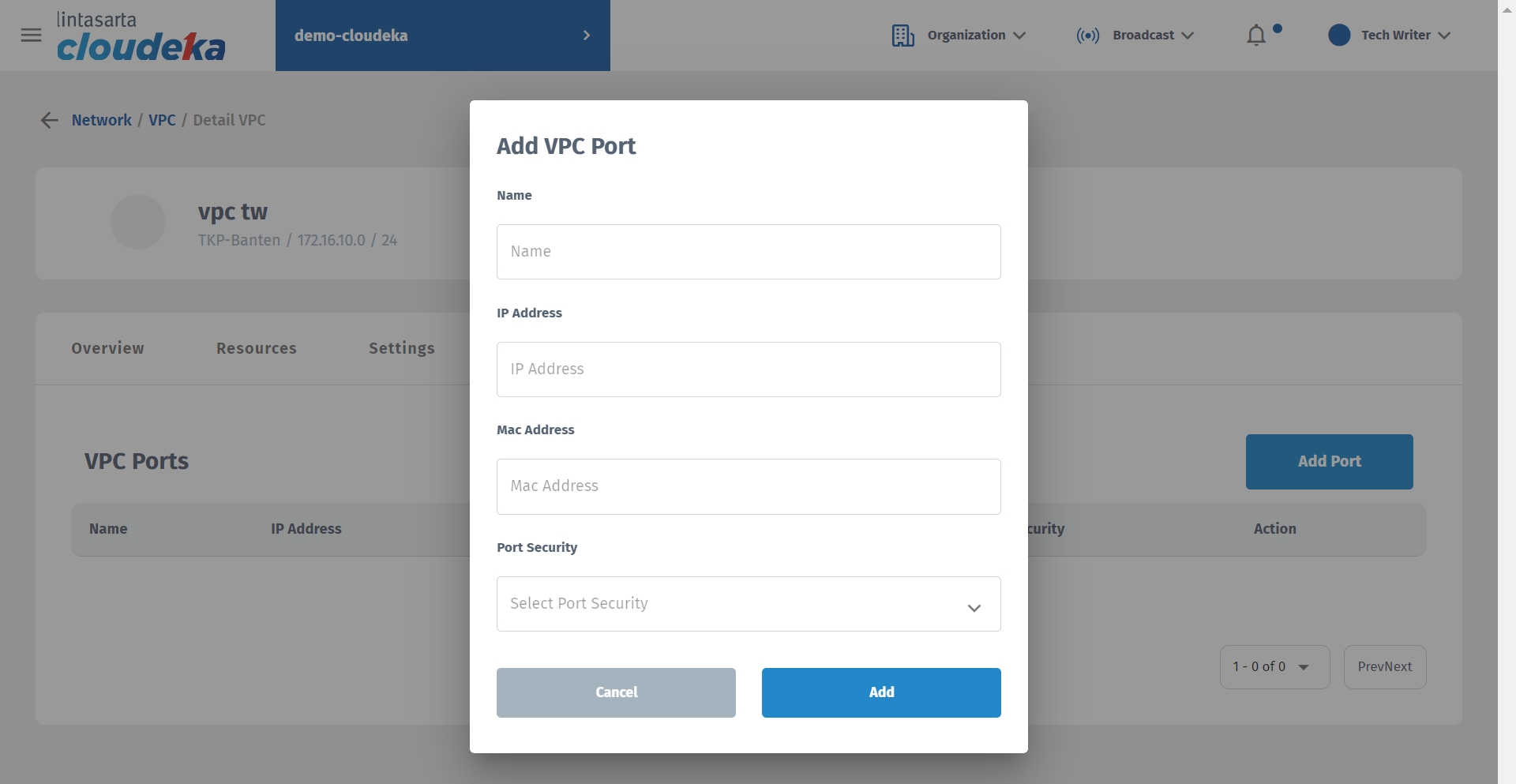Click the vpc tw avatar circle
Image resolution: width=1516 pixels, height=784 pixels.
click(138, 222)
